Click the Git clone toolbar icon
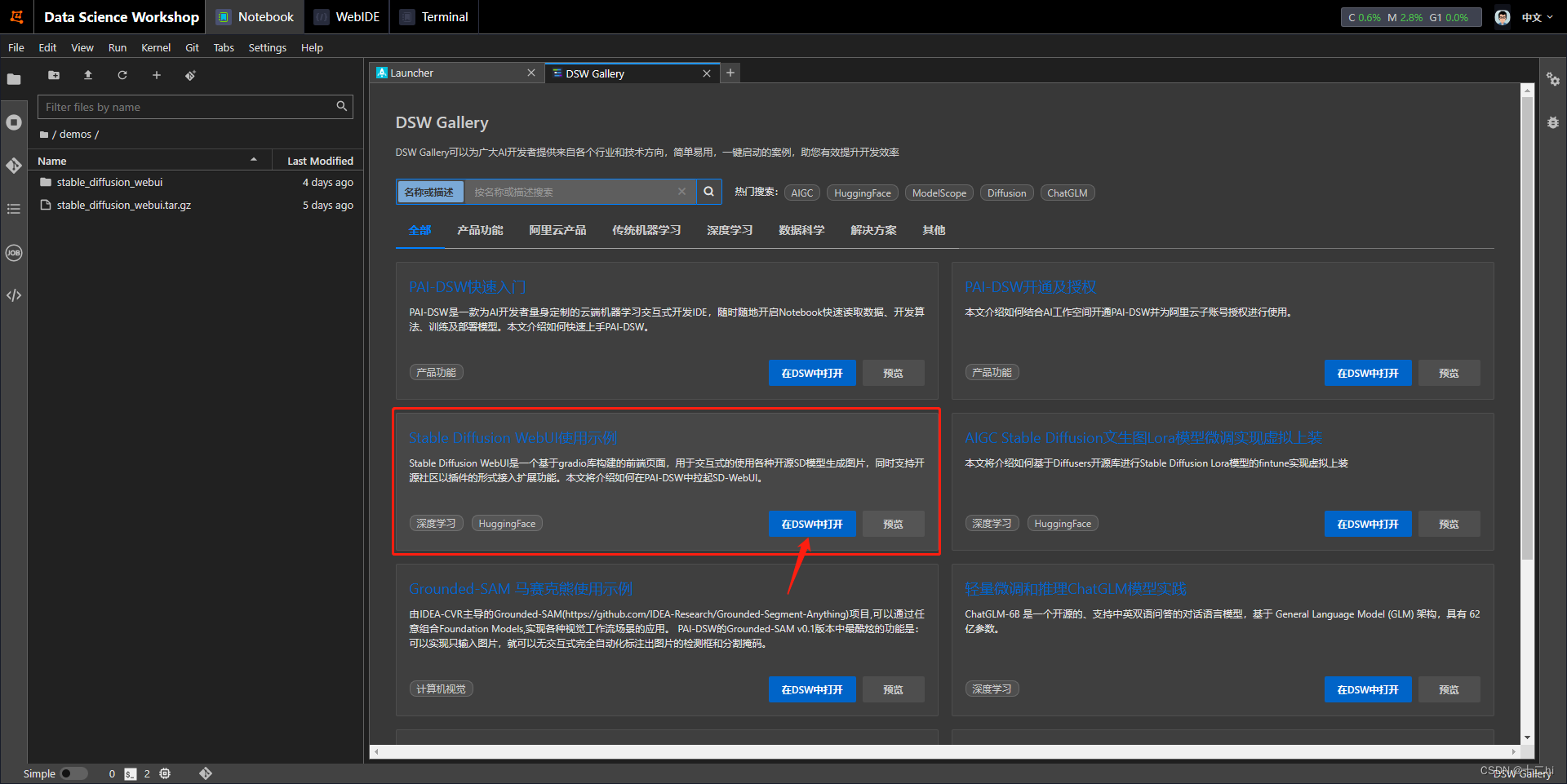Screen dimensions: 1567x784 190,75
